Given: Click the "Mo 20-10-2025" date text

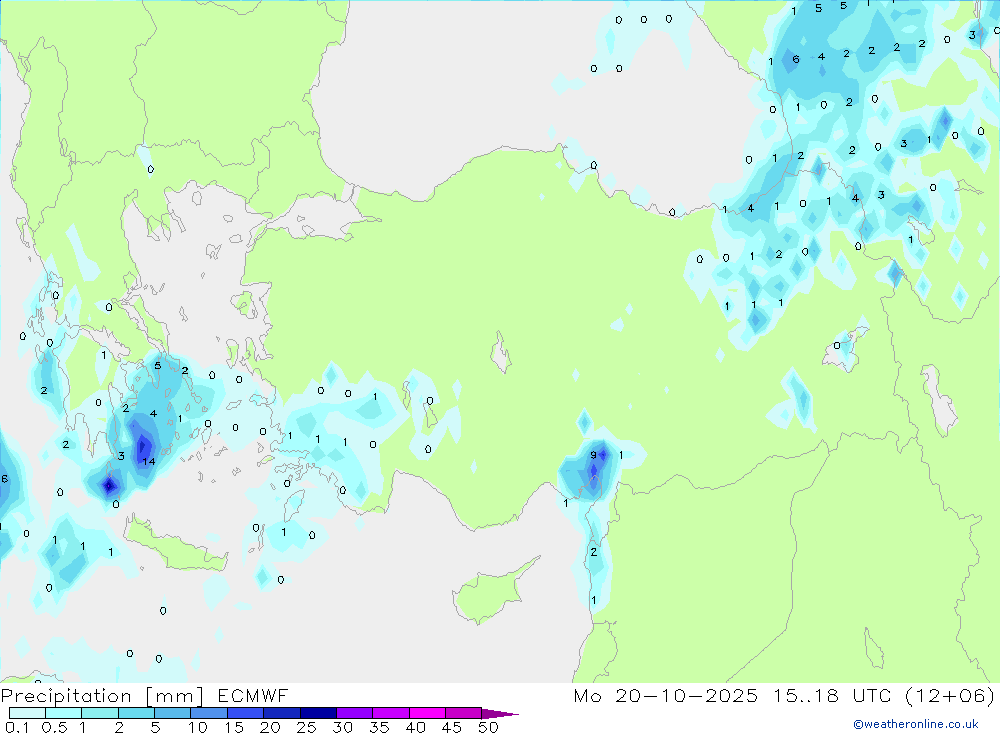Looking at the screenshot, I should pos(665,695).
